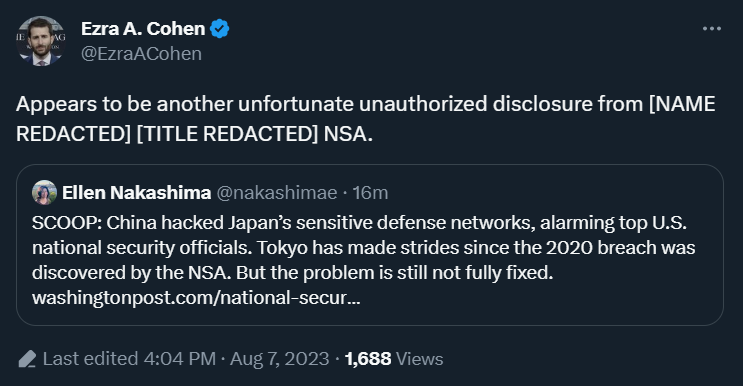The height and width of the screenshot is (386, 743).
Task: Visit the @nakashimae handle
Action: point(277,193)
